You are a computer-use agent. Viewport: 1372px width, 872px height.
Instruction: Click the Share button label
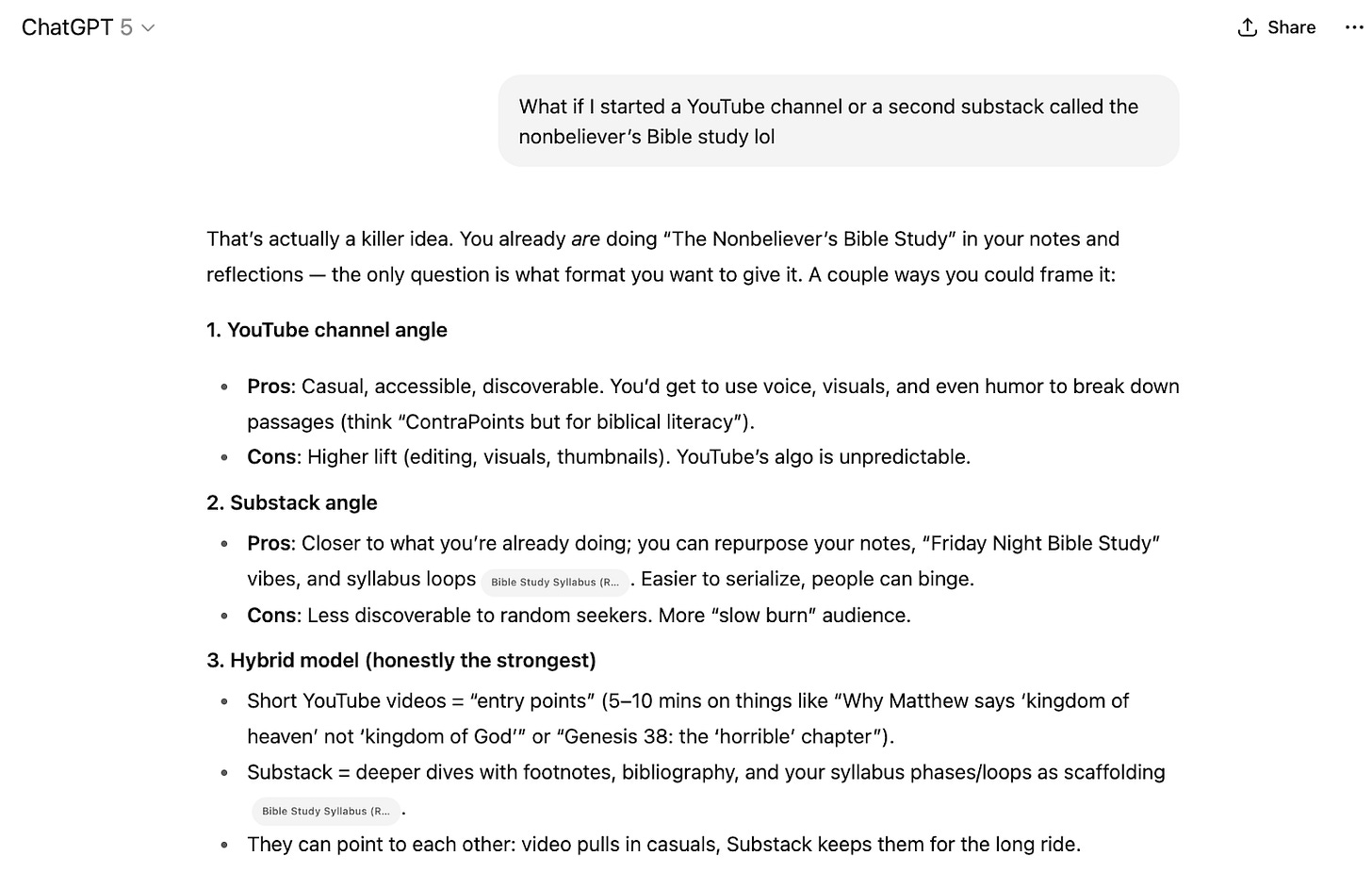pyautogui.click(x=1291, y=27)
